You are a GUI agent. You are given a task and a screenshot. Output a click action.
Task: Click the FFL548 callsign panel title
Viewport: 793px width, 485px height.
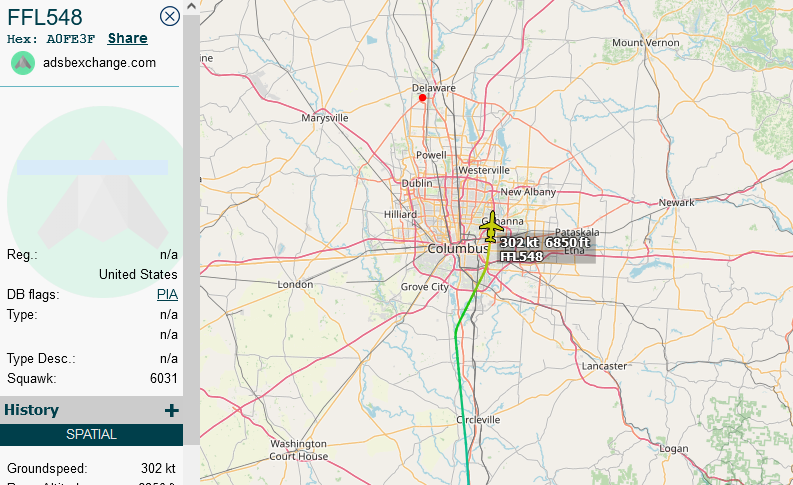click(45, 16)
